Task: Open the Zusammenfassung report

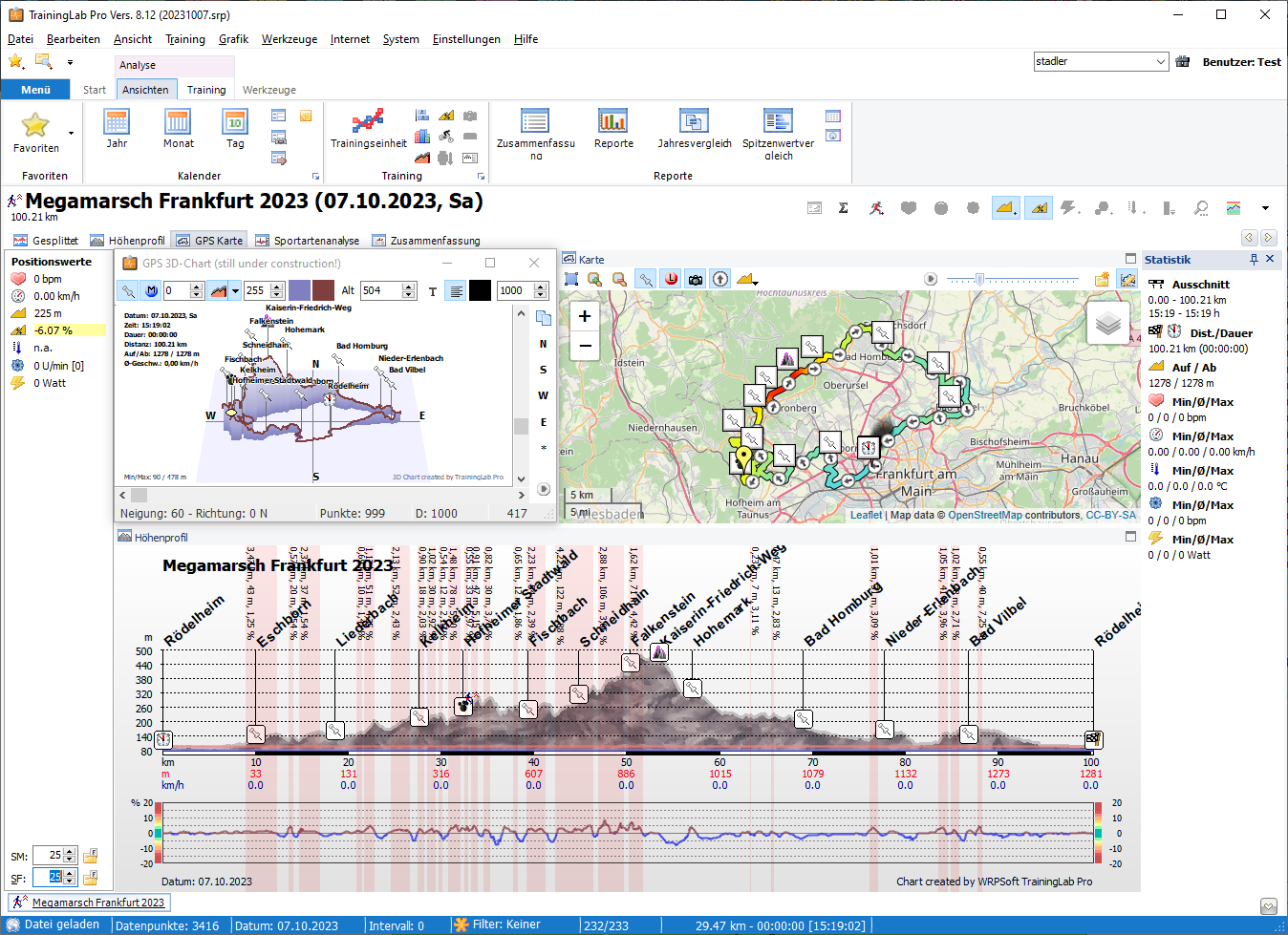Action: pyautogui.click(x=535, y=133)
